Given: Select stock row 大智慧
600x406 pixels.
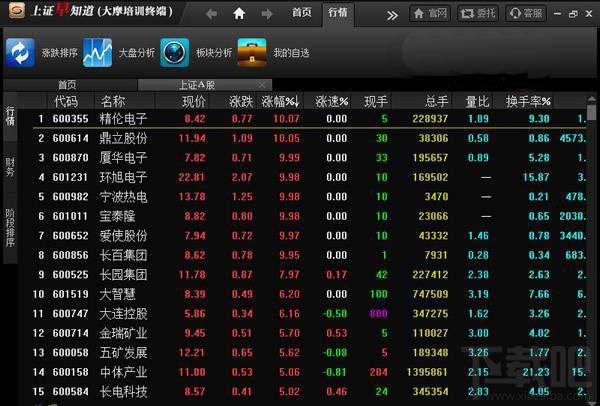Looking at the screenshot, I should click(x=309, y=294).
